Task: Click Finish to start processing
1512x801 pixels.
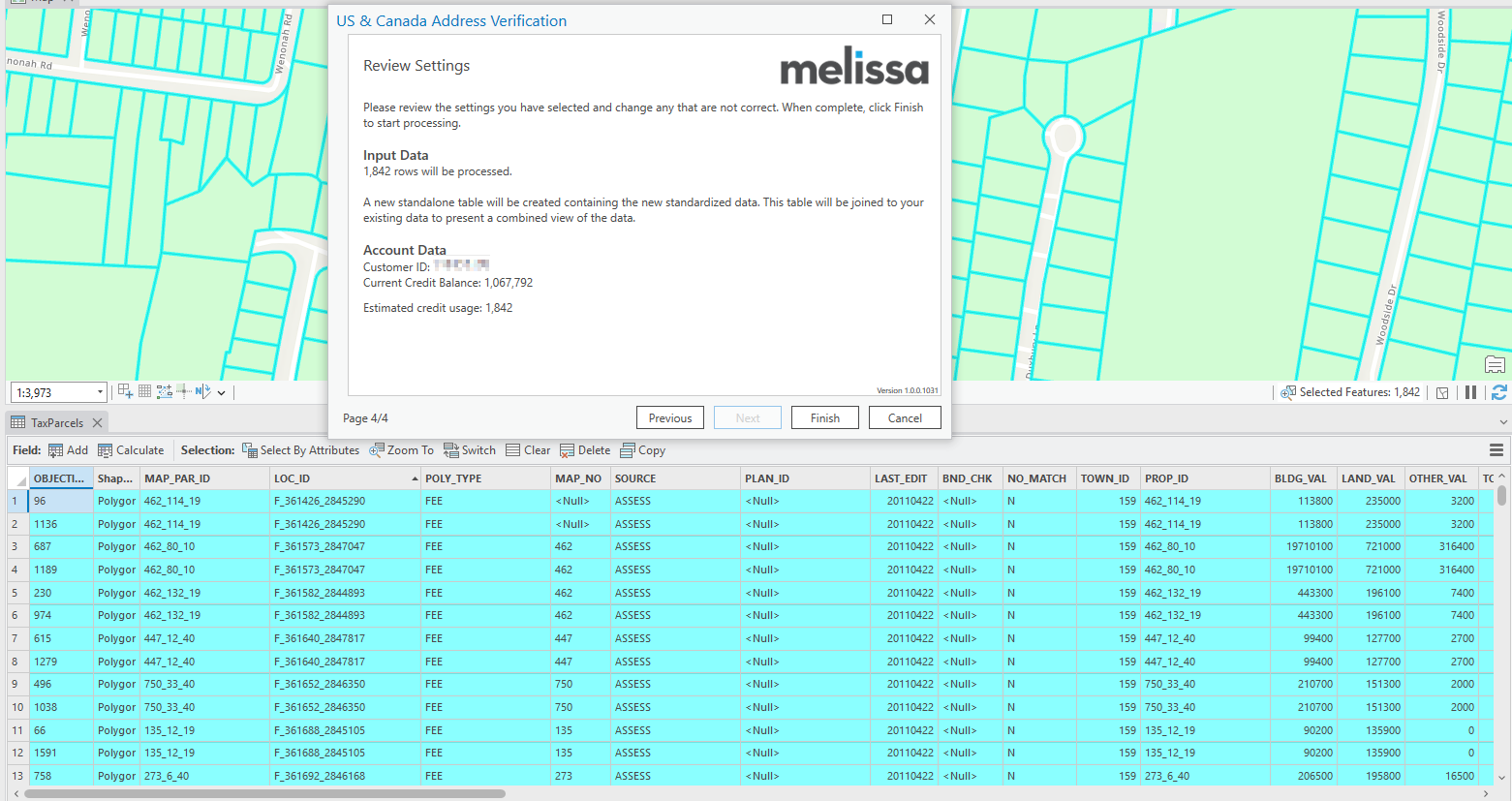Action: pos(824,417)
